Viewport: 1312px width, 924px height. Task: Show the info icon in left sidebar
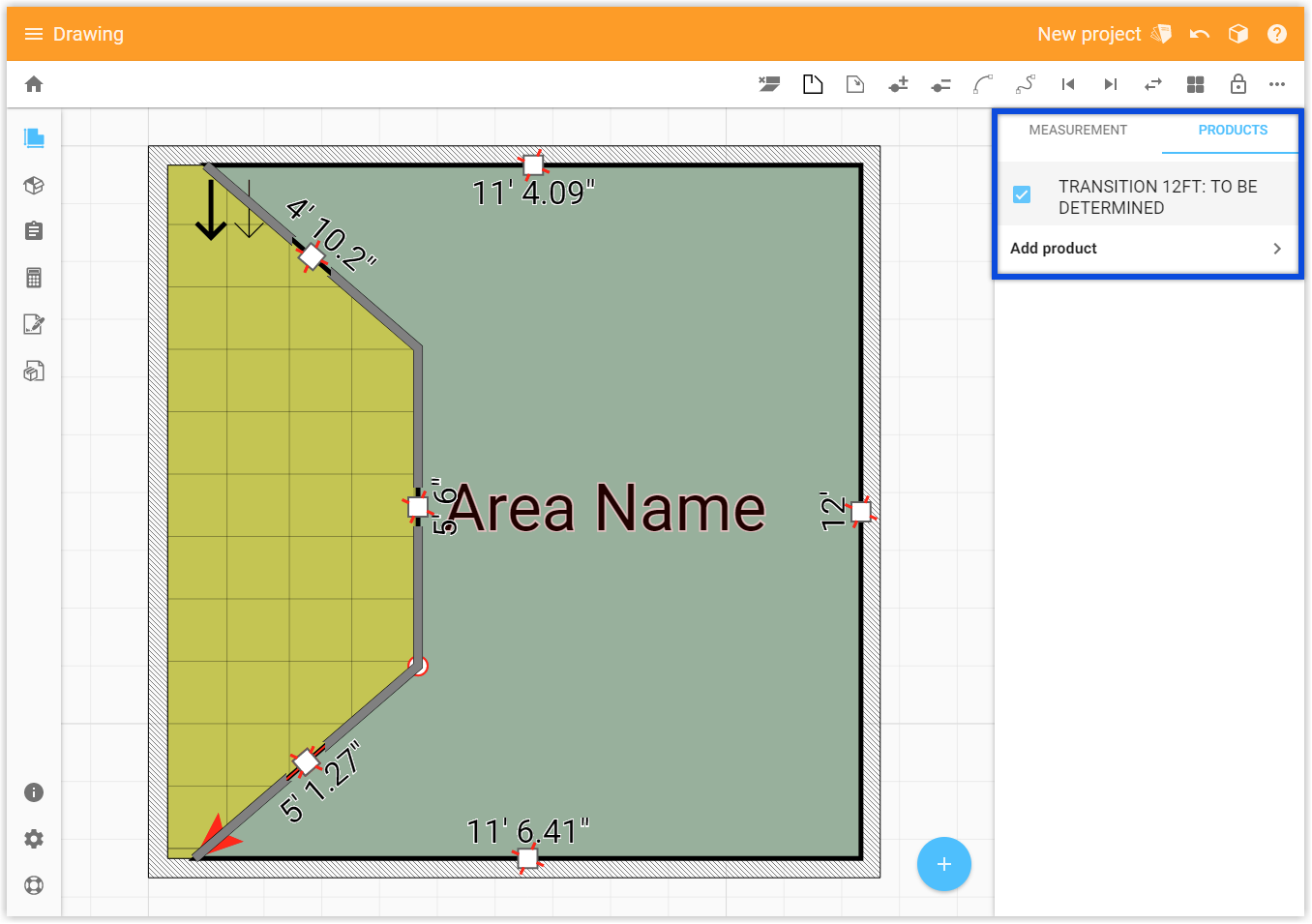click(x=34, y=792)
